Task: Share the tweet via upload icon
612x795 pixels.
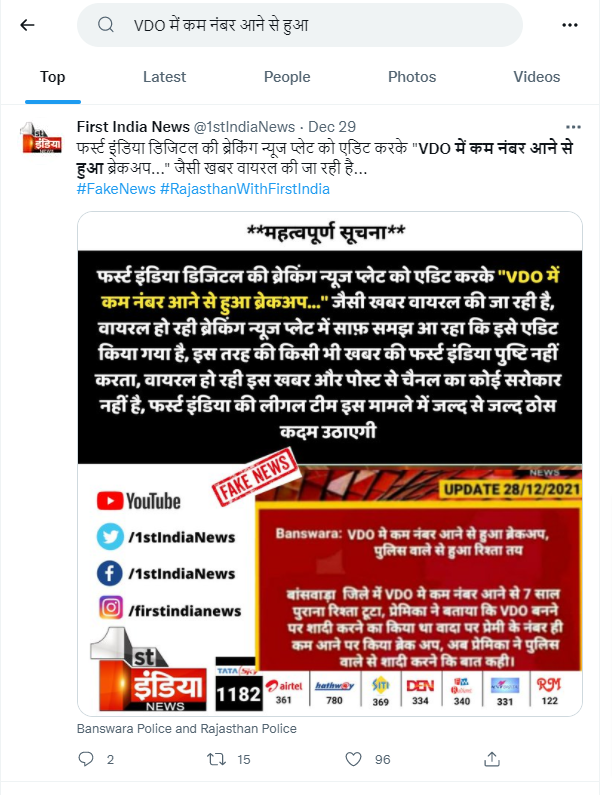Action: point(492,759)
